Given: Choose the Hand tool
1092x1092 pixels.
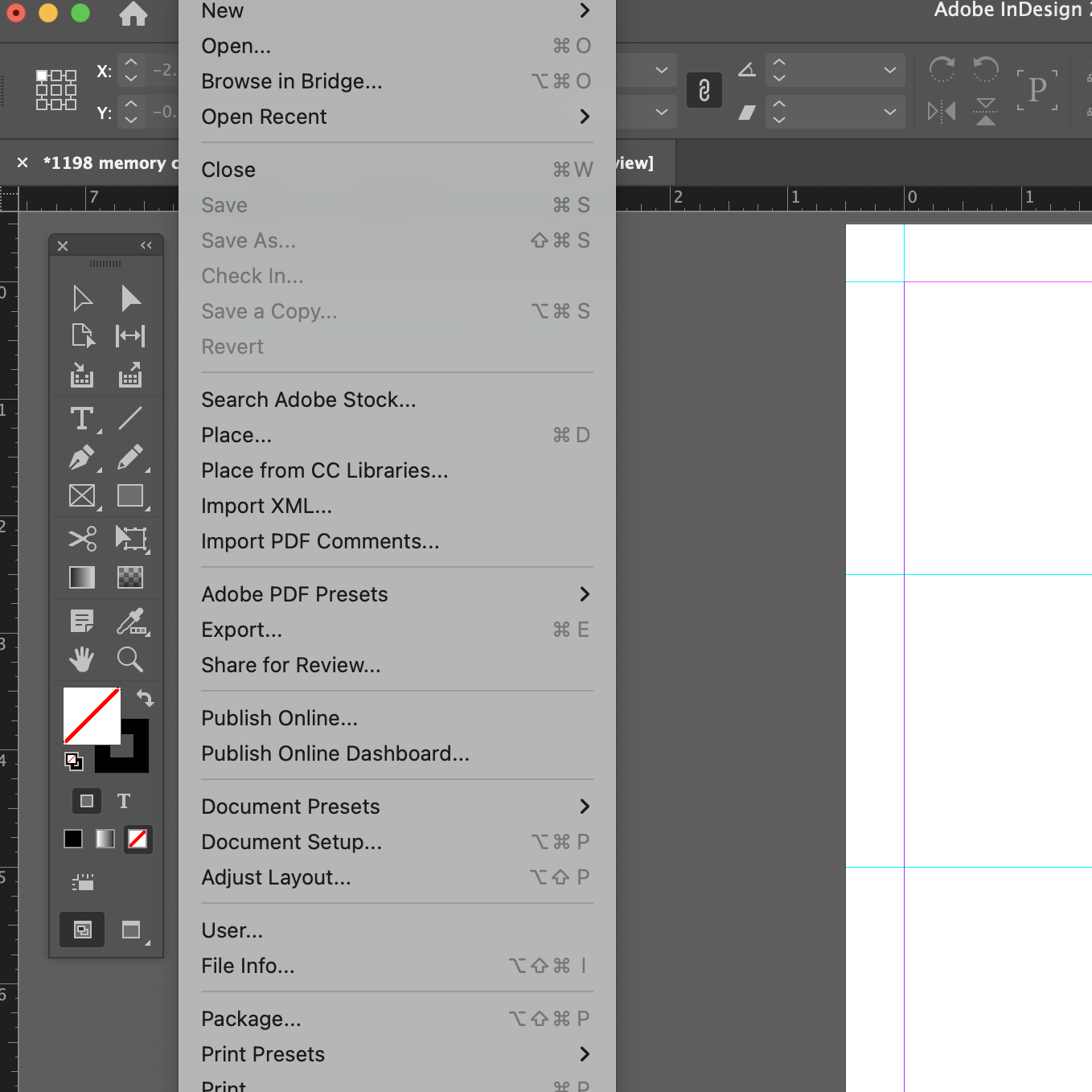Looking at the screenshot, I should click(x=83, y=659).
